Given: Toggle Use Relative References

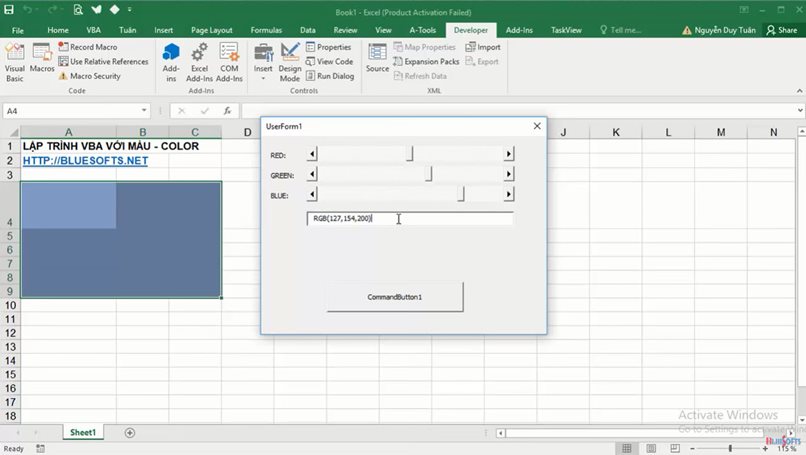Looking at the screenshot, I should [103, 61].
